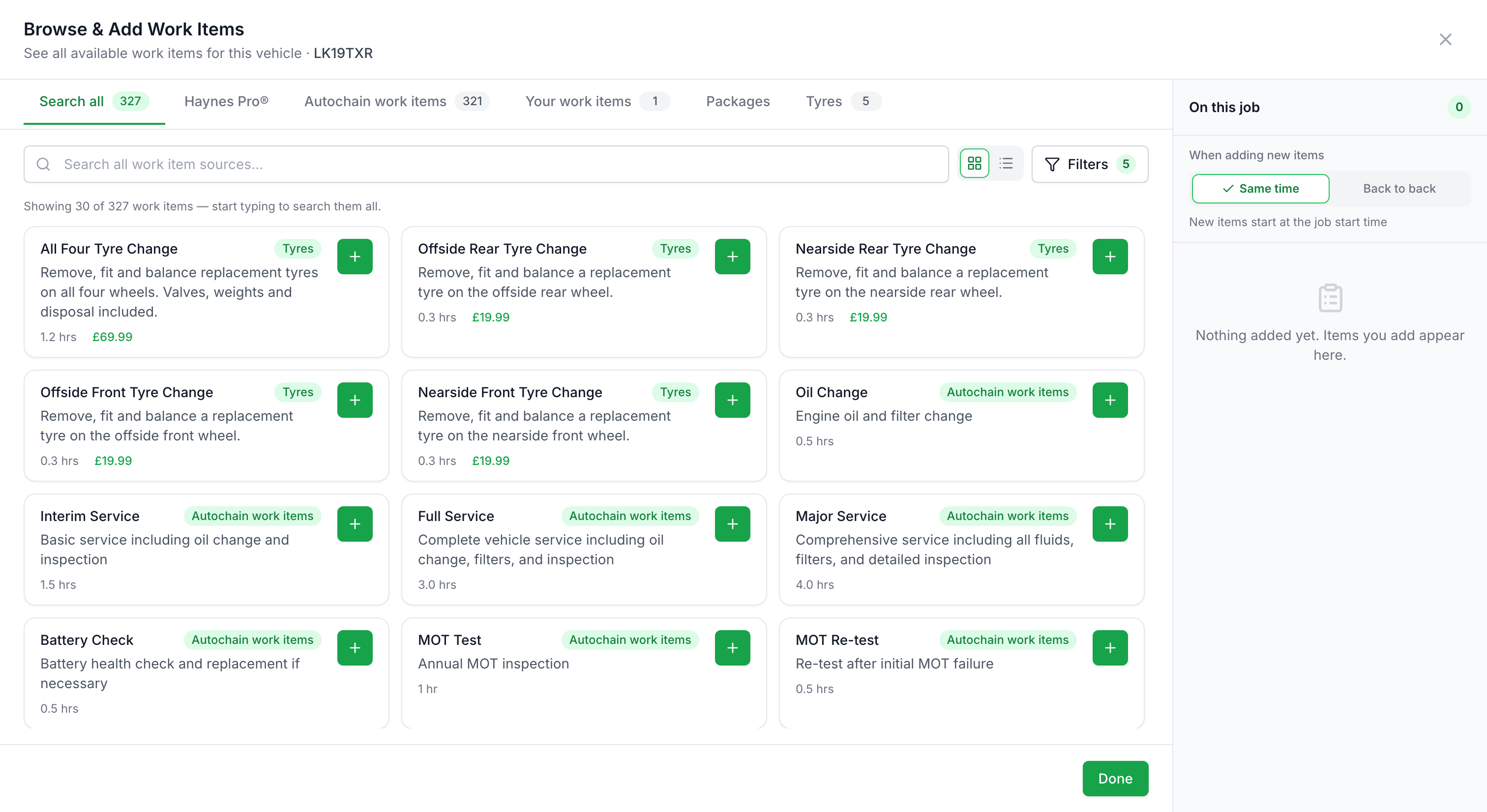The width and height of the screenshot is (1487, 812).
Task: Switch to list view layout
Action: (x=1006, y=164)
